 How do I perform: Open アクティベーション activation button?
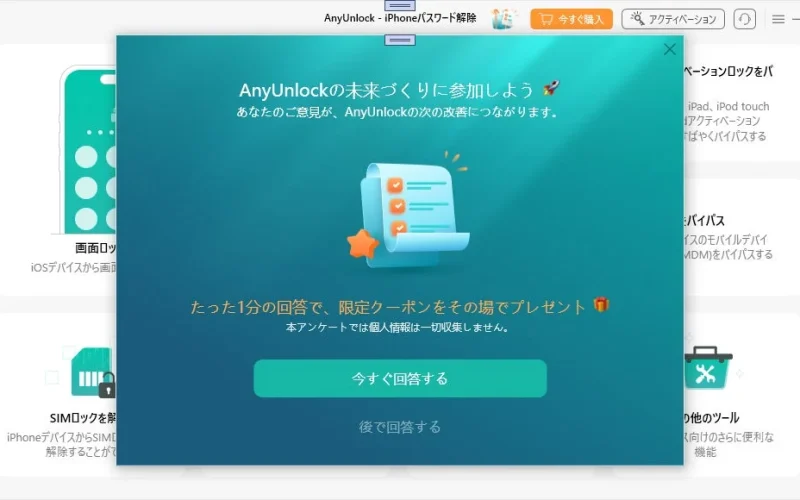pos(673,19)
